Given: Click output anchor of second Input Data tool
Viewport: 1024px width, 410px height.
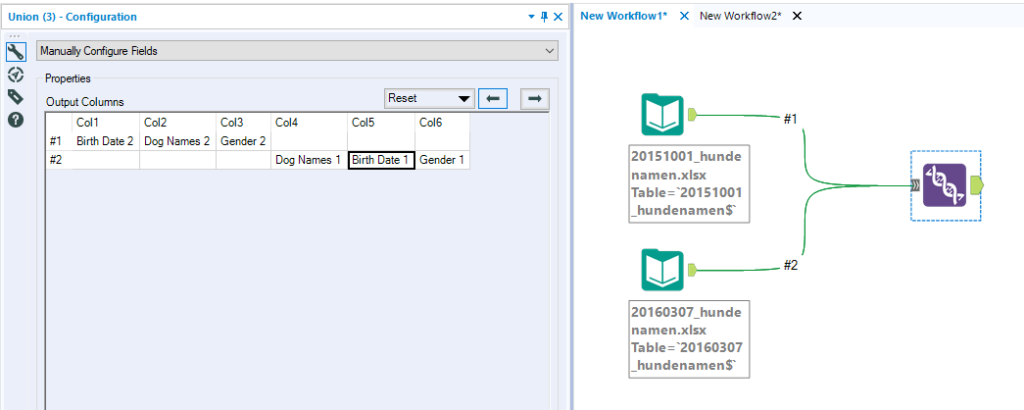Looking at the screenshot, I should pos(692,268).
